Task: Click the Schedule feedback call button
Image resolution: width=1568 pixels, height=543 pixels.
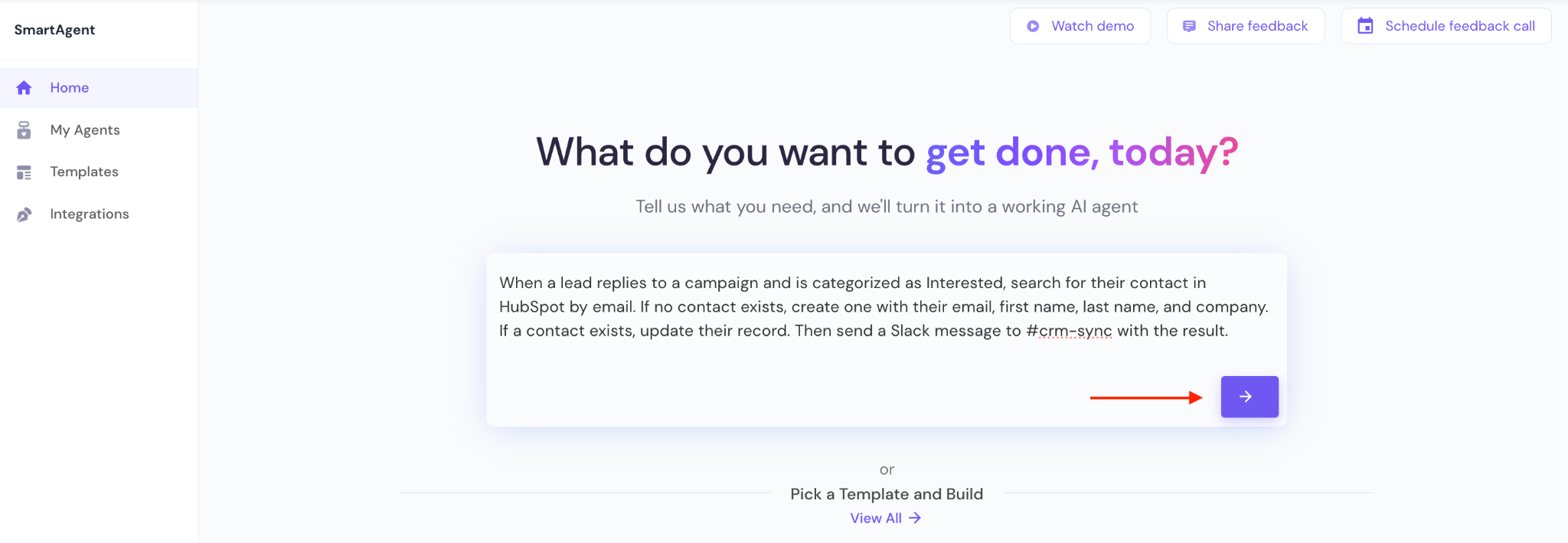Action: pos(1446,26)
